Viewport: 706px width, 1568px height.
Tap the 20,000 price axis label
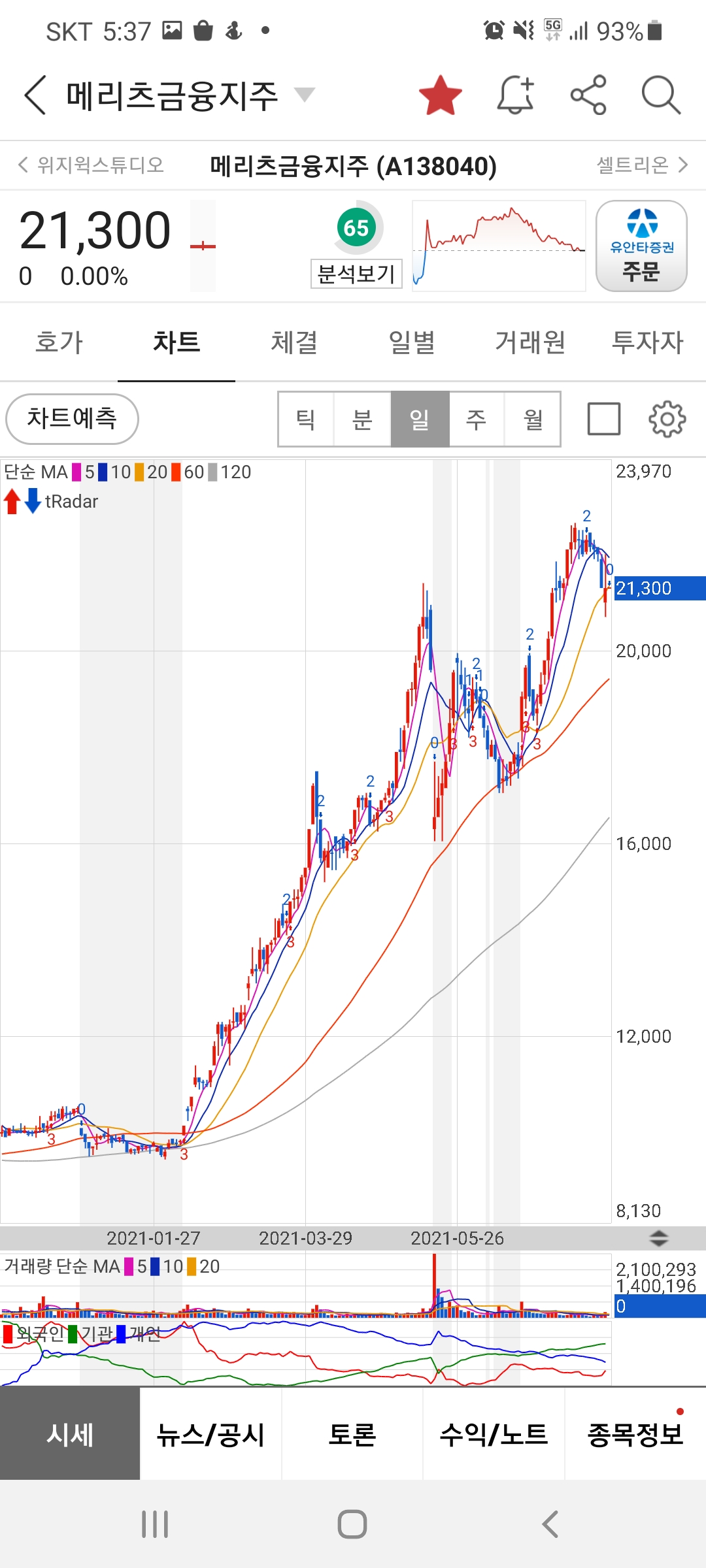click(644, 651)
